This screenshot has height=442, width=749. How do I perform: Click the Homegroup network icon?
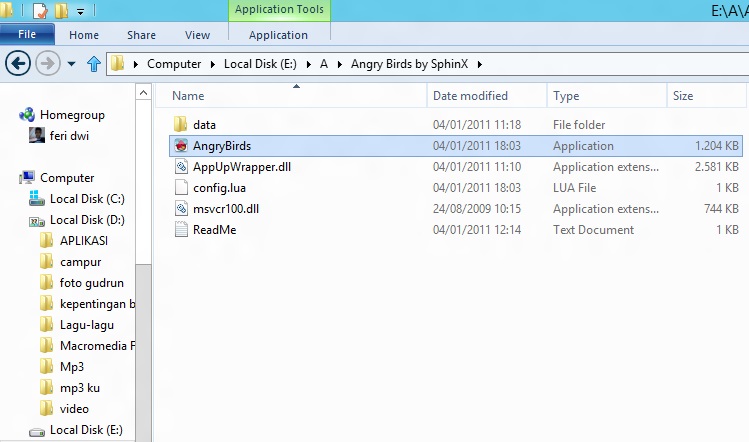coord(27,115)
